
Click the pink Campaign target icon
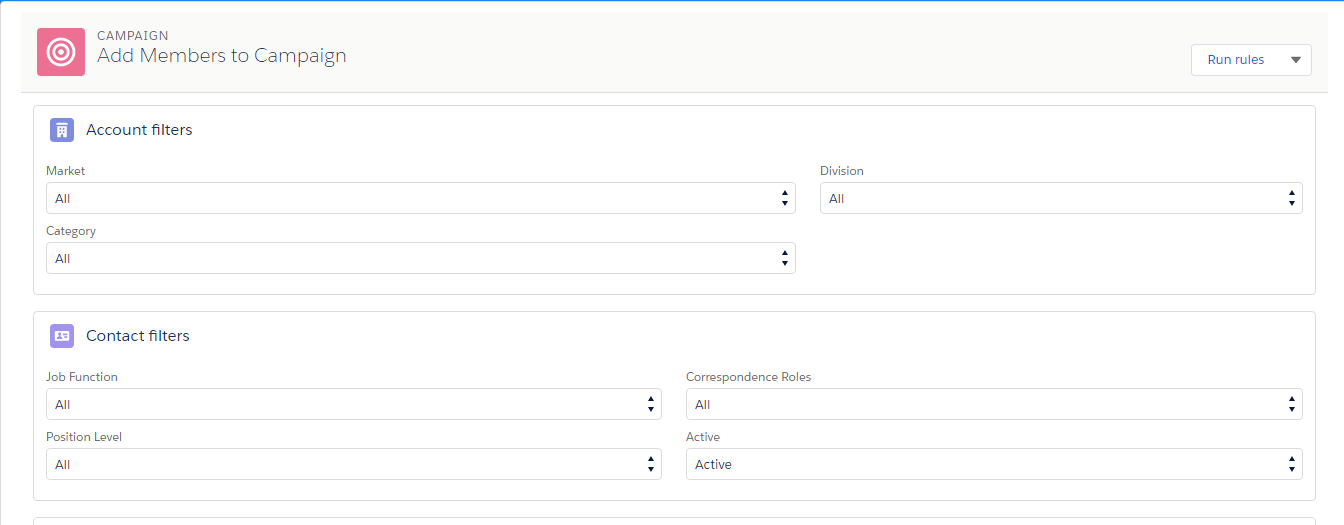(x=61, y=52)
